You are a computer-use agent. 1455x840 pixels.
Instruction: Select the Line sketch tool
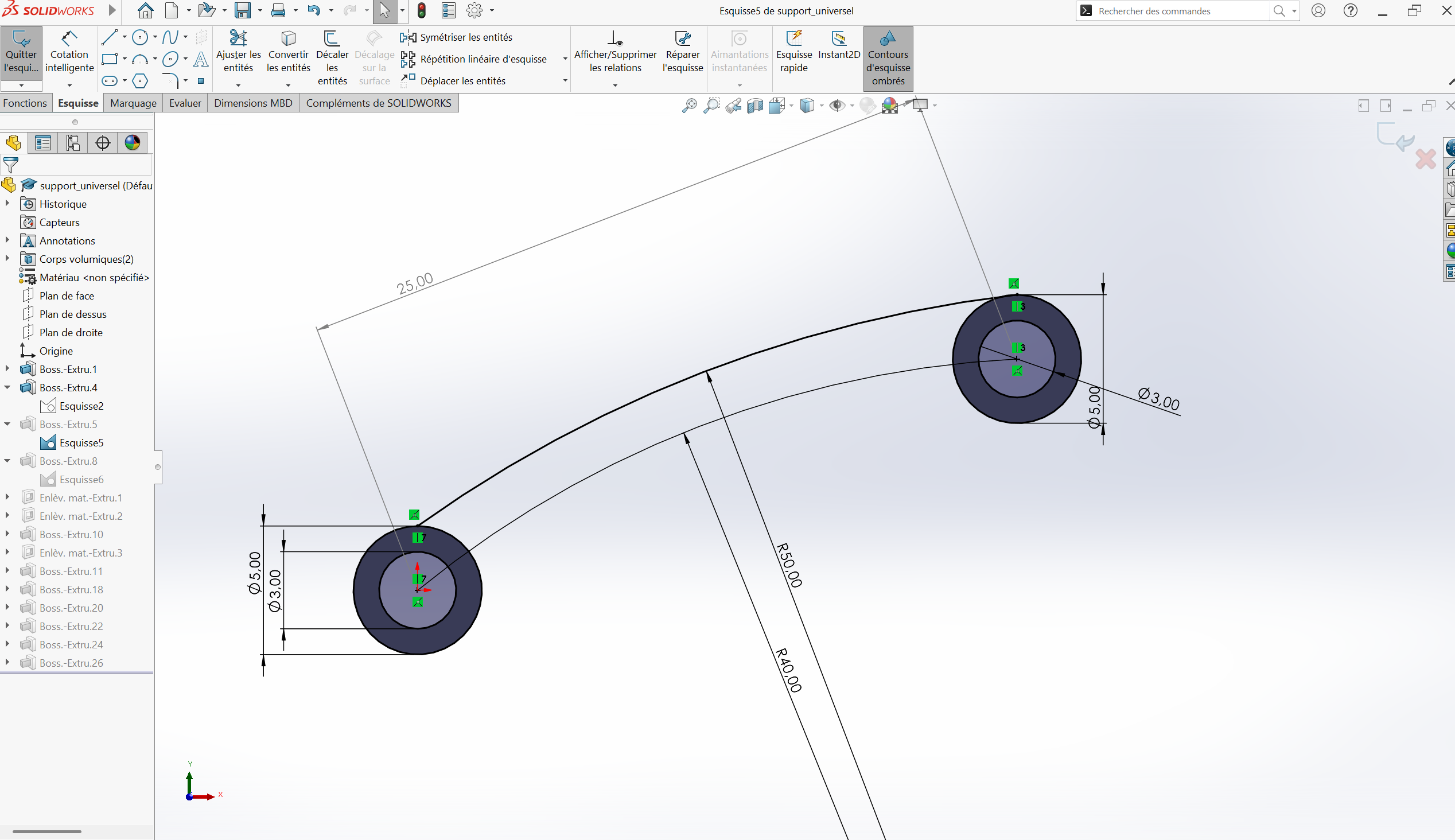[110, 37]
